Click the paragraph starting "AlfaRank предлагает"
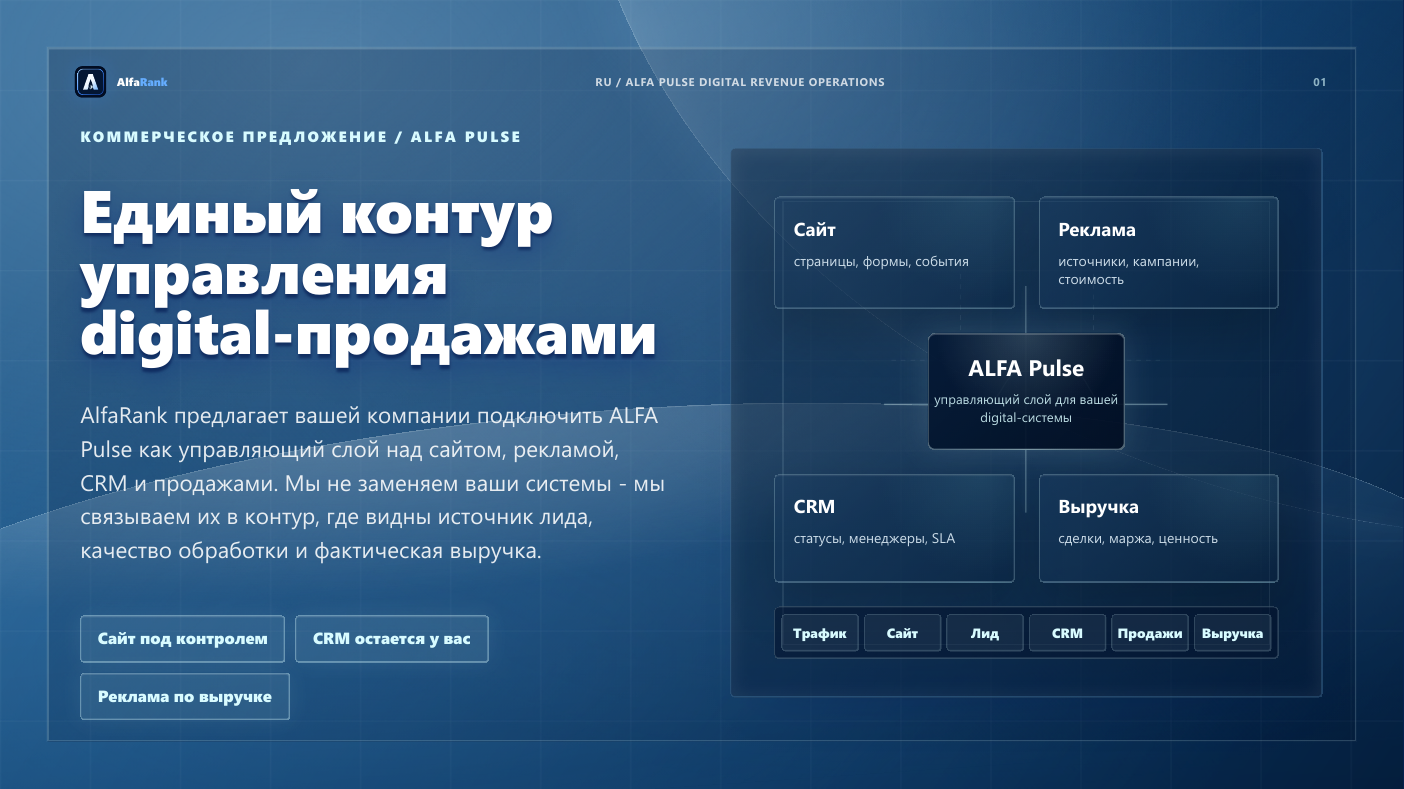1404x789 pixels. [373, 484]
